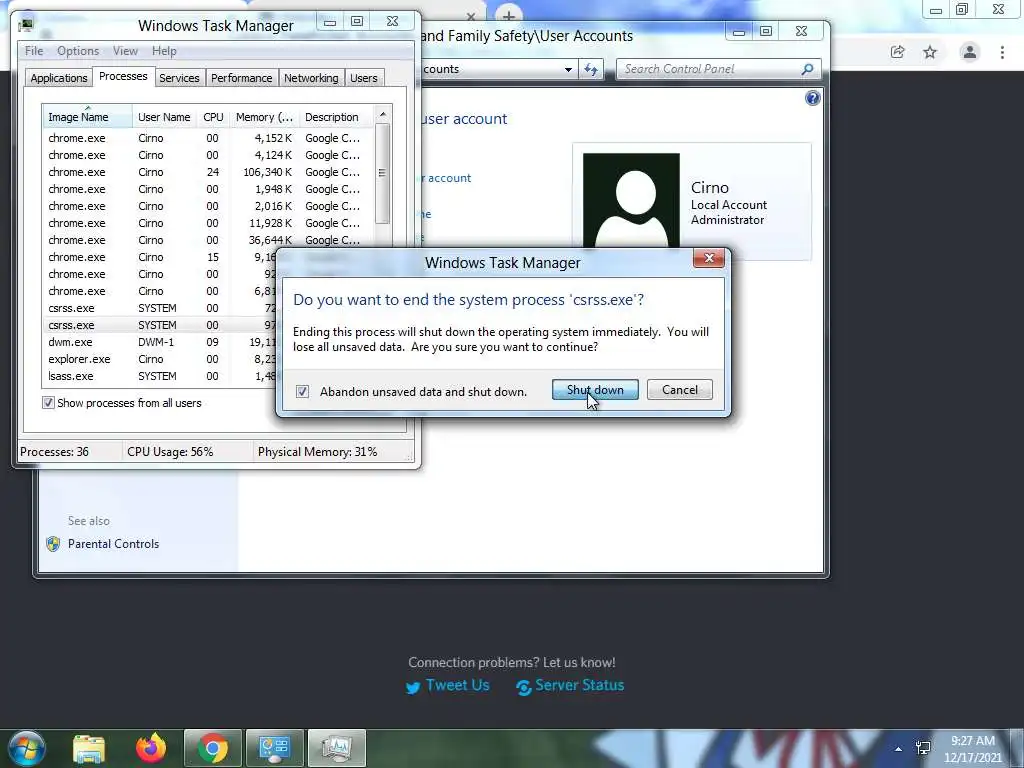This screenshot has width=1024, height=768.
Task: Click the Twitter bird icon
Action: (x=413, y=688)
